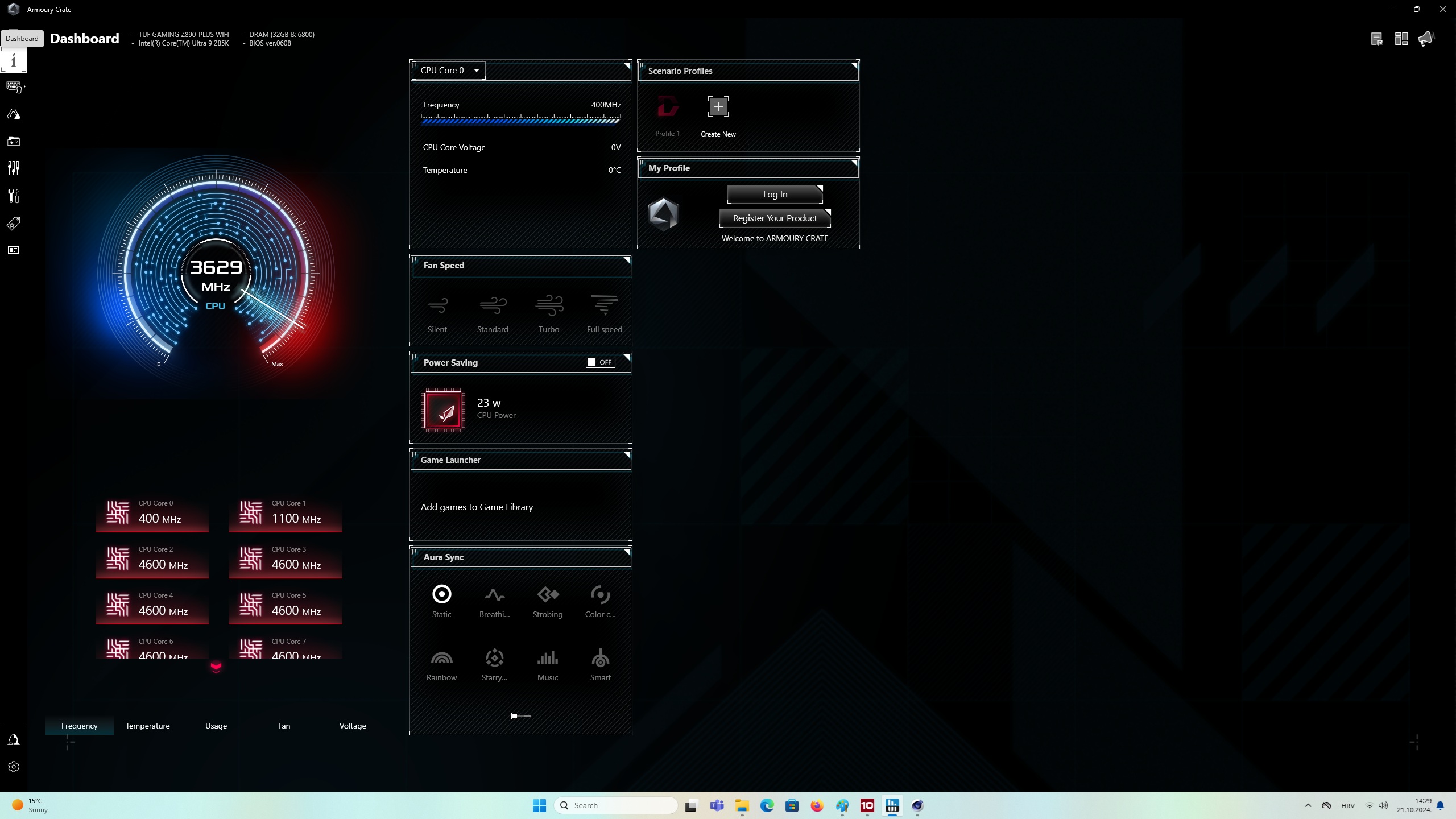The height and width of the screenshot is (819, 1456).
Task: Show hidden system tray icons
Action: [1308, 805]
